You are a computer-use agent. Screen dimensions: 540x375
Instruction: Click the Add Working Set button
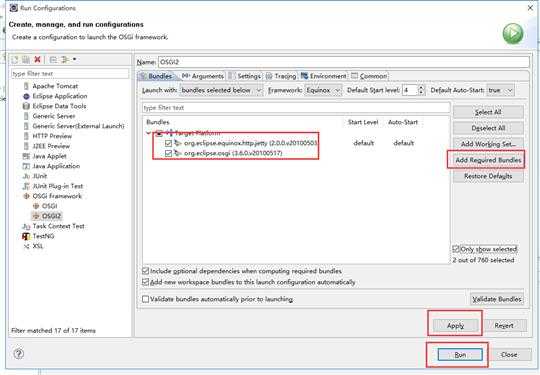488,144
